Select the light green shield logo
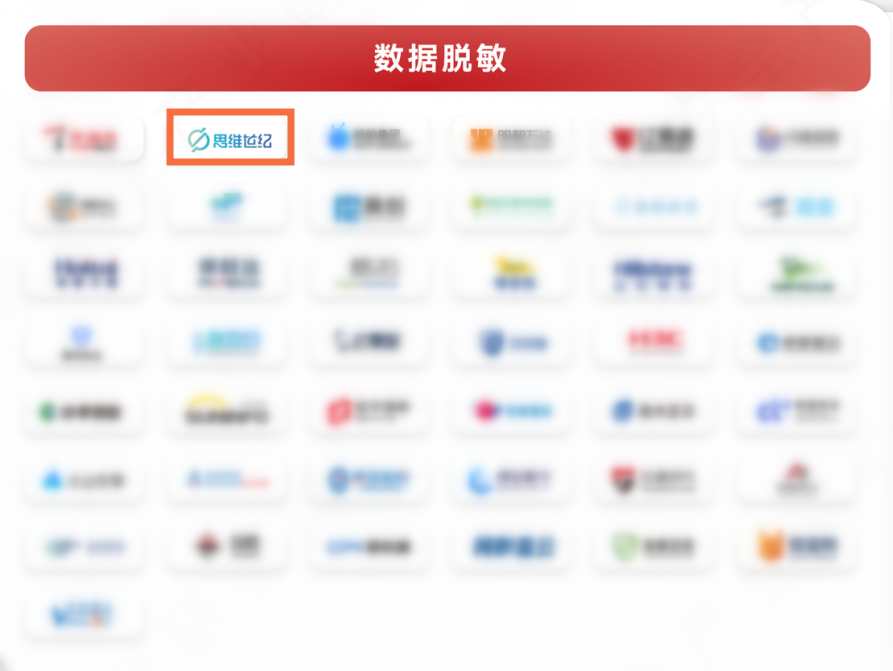This screenshot has height=671, width=893. 653,547
